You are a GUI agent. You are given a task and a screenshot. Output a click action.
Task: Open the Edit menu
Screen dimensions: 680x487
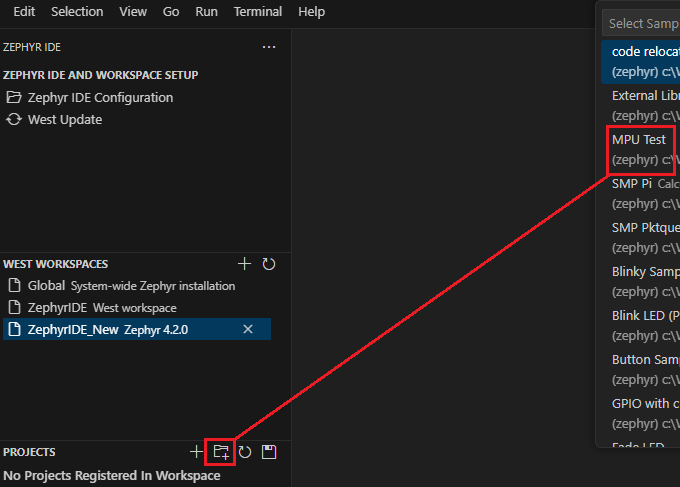24,12
